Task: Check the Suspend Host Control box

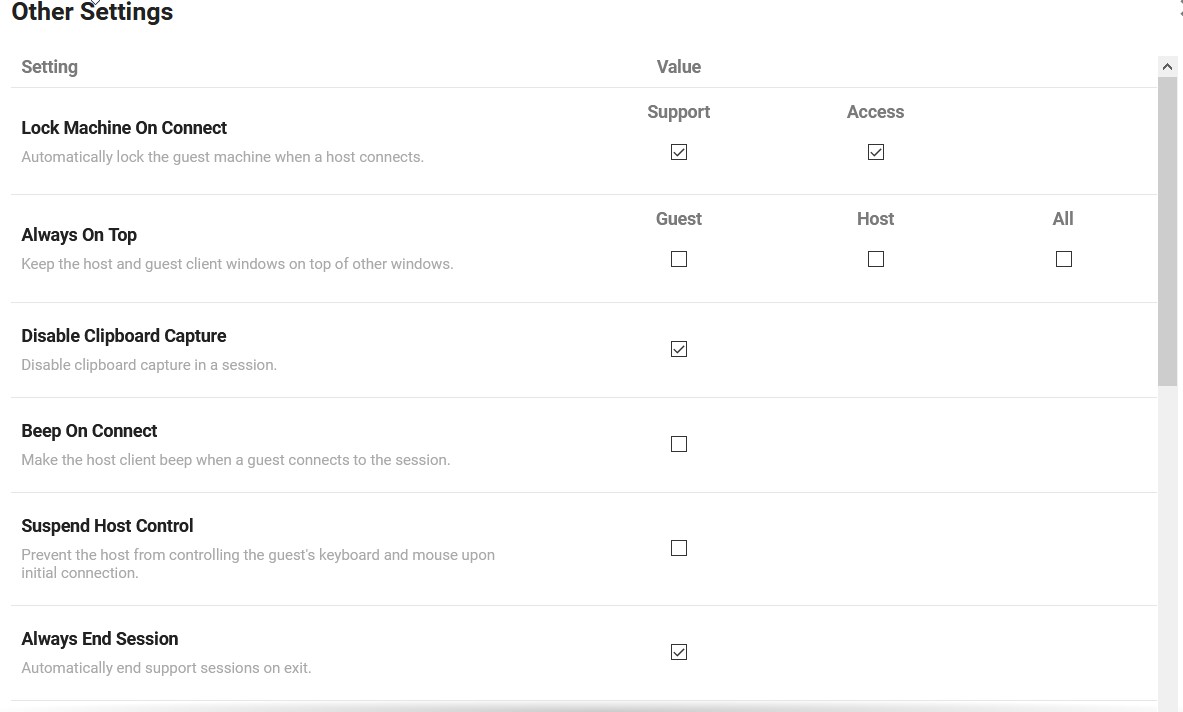Action: (x=679, y=548)
